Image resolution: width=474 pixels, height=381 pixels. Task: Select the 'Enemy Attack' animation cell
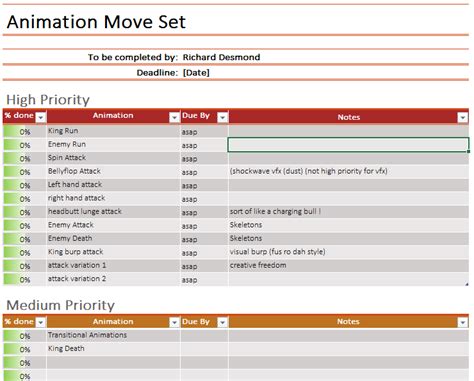coord(113,225)
